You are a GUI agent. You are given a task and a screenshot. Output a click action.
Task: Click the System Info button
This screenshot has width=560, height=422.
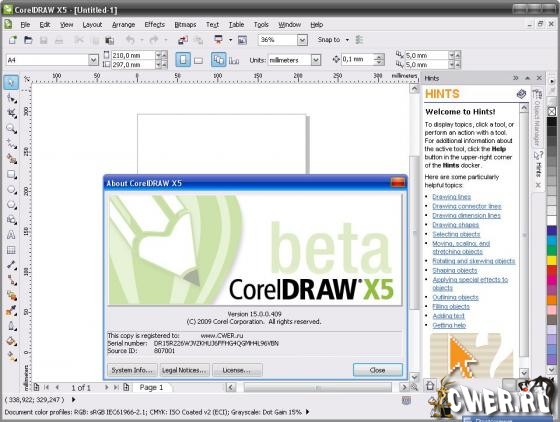tap(132, 370)
